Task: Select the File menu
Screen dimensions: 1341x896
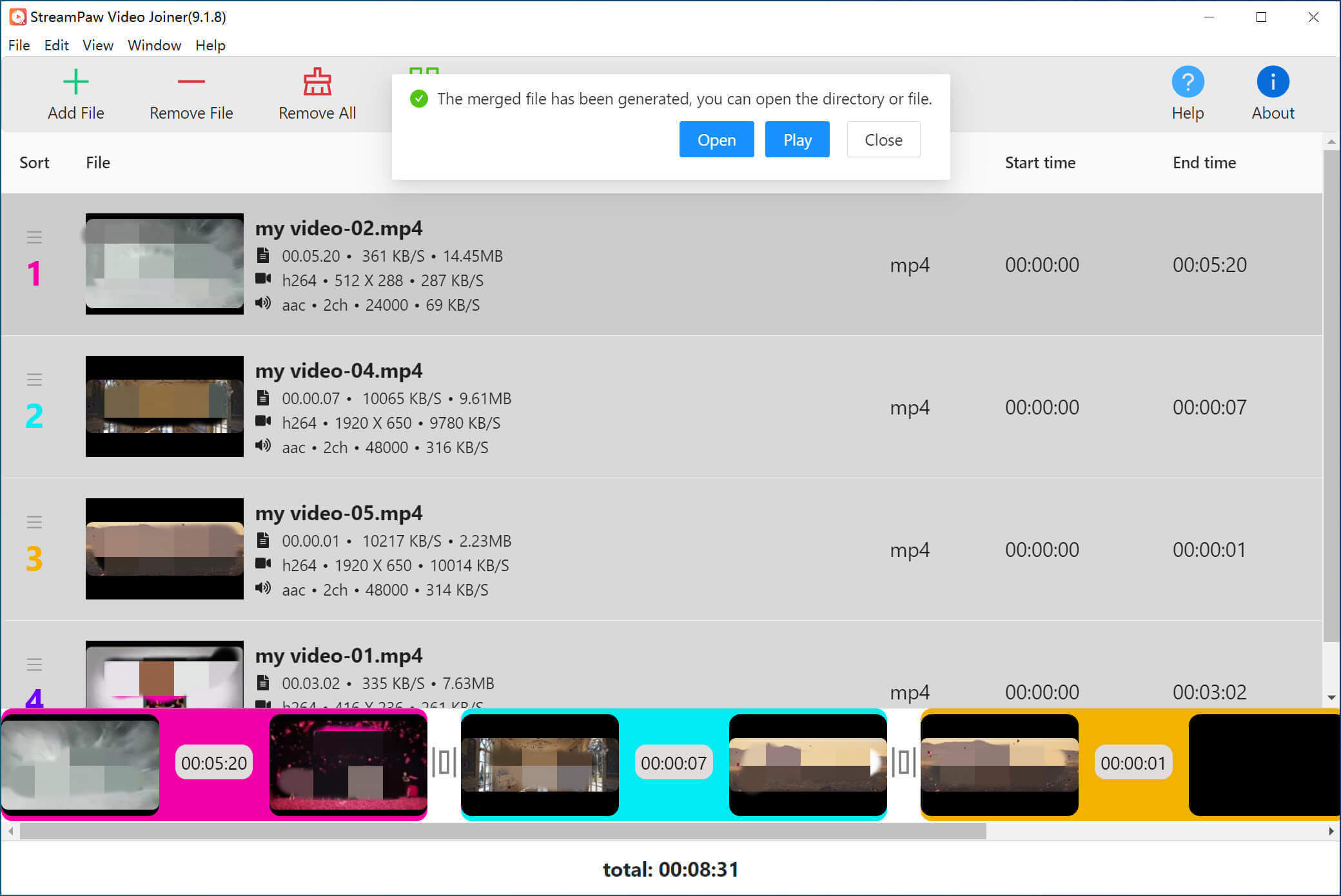Action: tap(18, 45)
